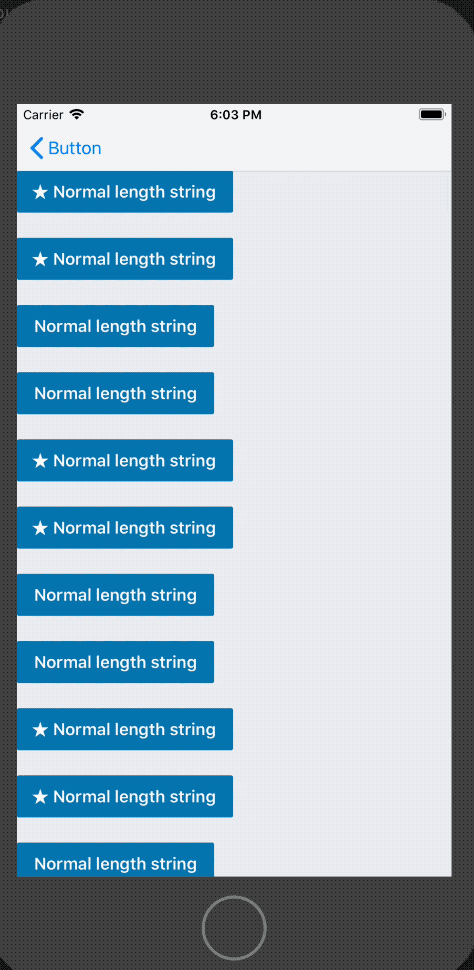Tap the star icon in the ninth button
The height and width of the screenshot is (970, 474).
point(40,730)
